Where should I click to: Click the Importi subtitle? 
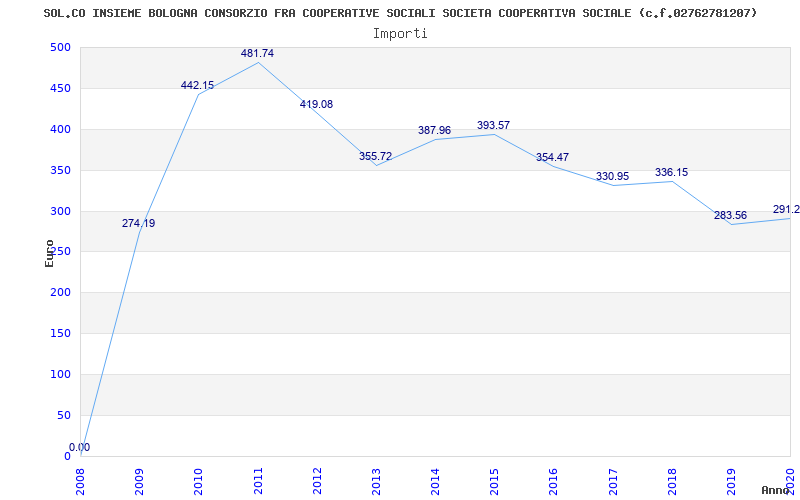[x=400, y=34]
